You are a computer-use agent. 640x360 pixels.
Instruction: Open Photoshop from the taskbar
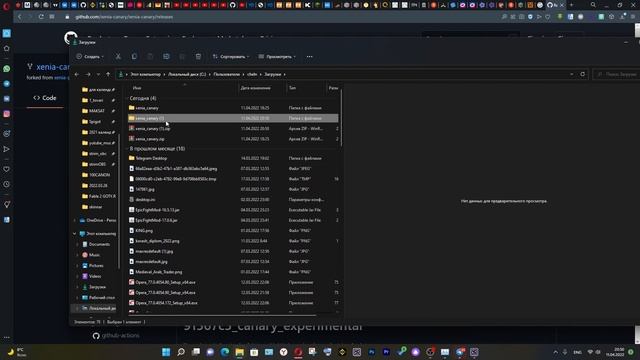point(371,352)
